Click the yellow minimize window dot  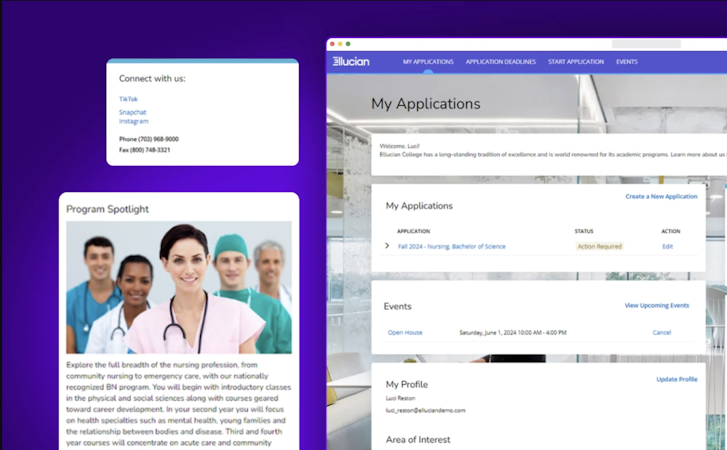[x=340, y=44]
